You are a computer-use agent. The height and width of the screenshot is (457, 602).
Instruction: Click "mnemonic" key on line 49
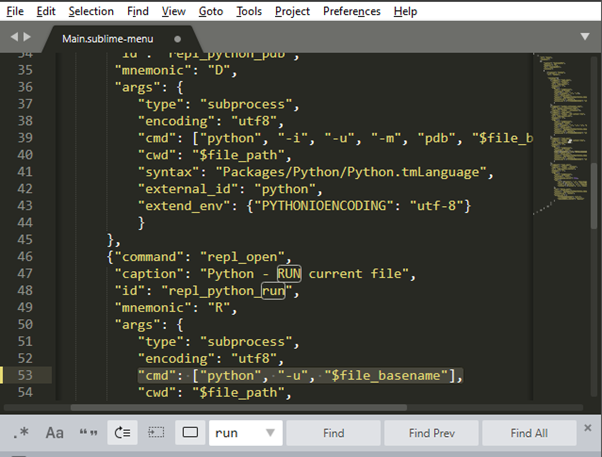coord(152,308)
